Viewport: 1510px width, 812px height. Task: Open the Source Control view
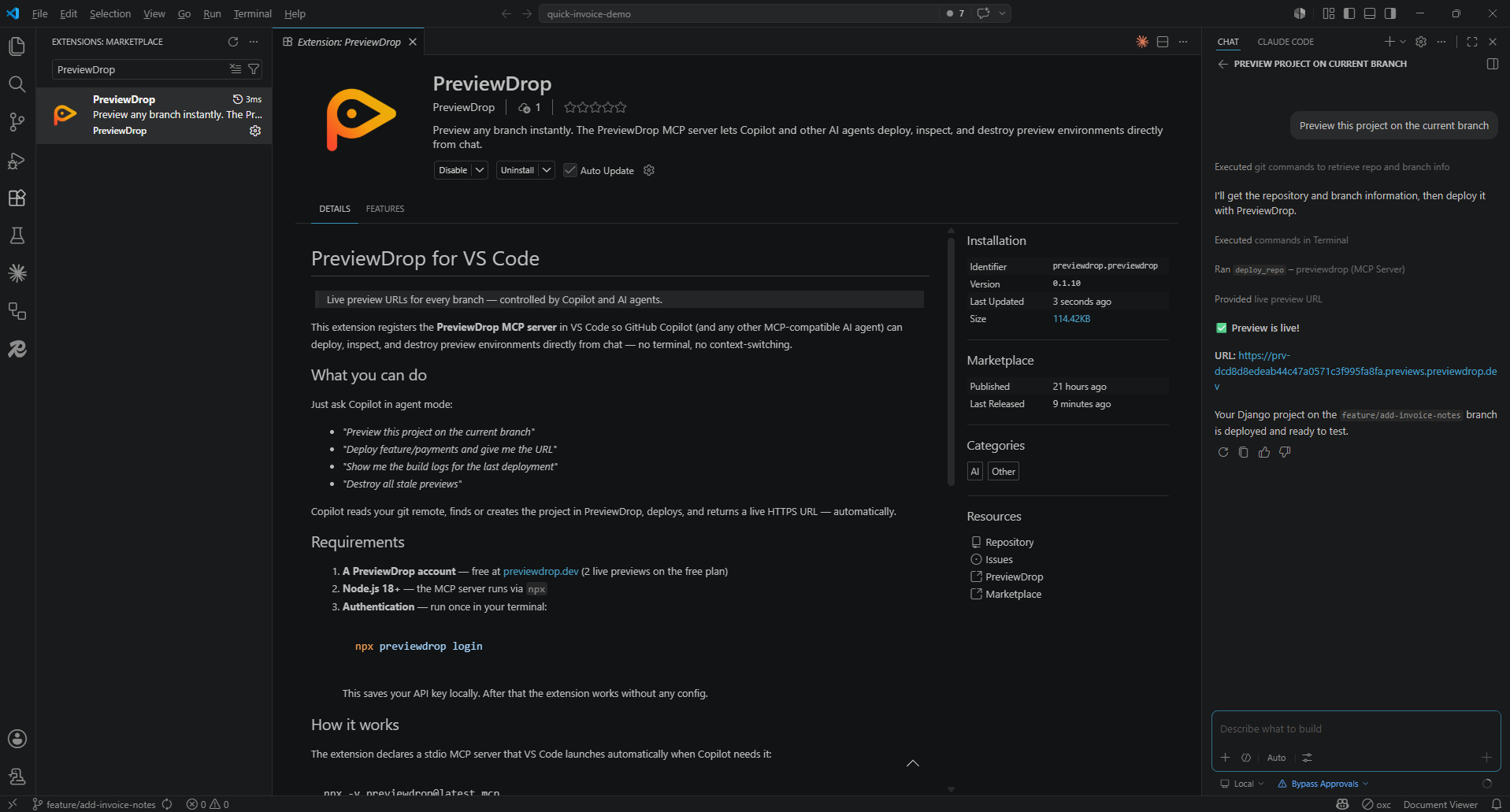(17, 122)
